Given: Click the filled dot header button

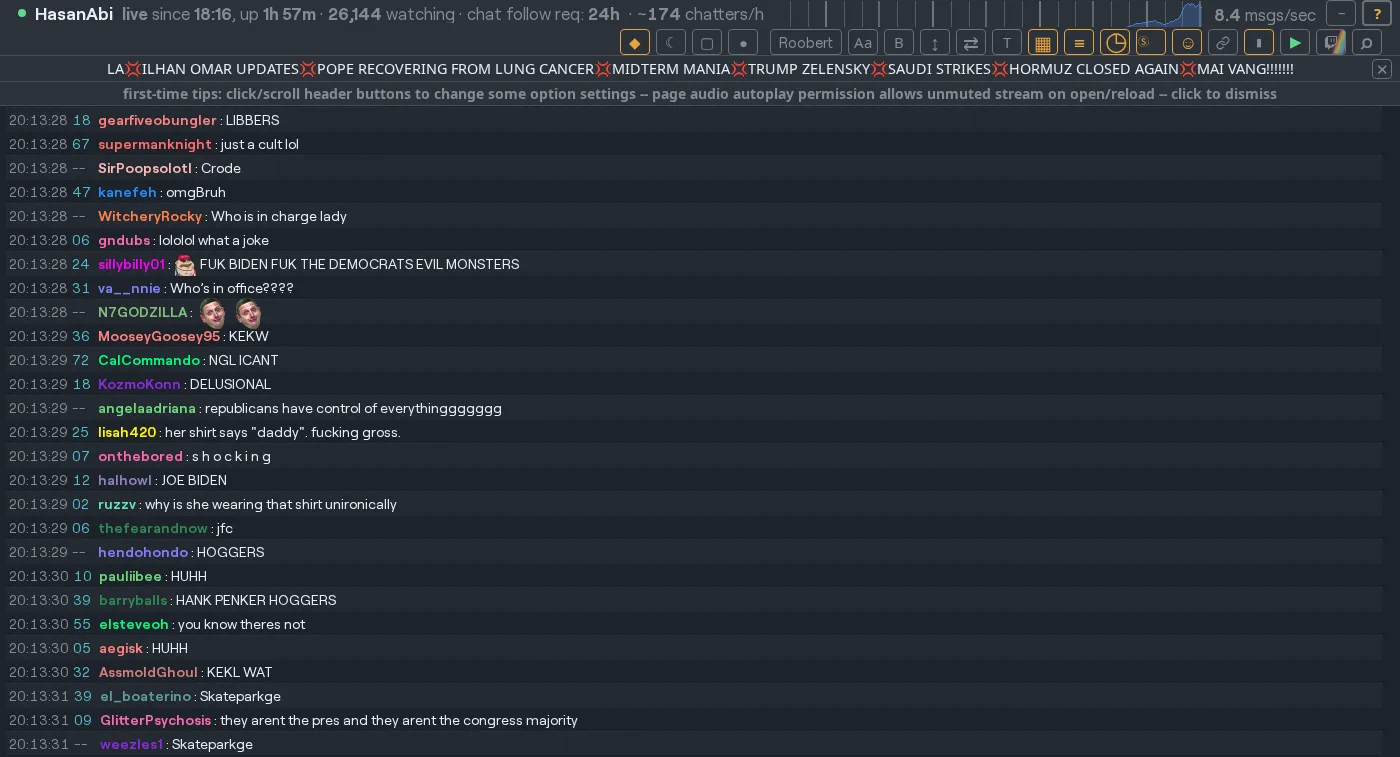Looking at the screenshot, I should (743, 43).
